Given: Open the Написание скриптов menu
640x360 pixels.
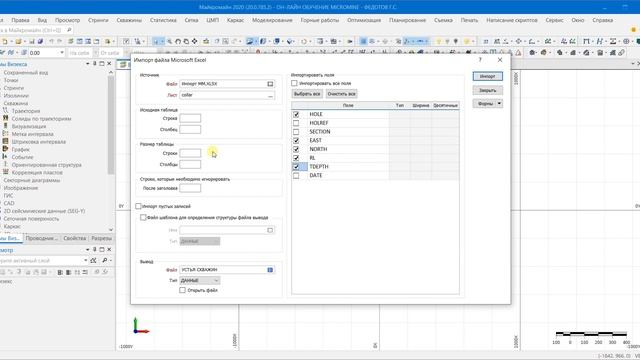Looking at the screenshot, I should [x=511, y=20].
